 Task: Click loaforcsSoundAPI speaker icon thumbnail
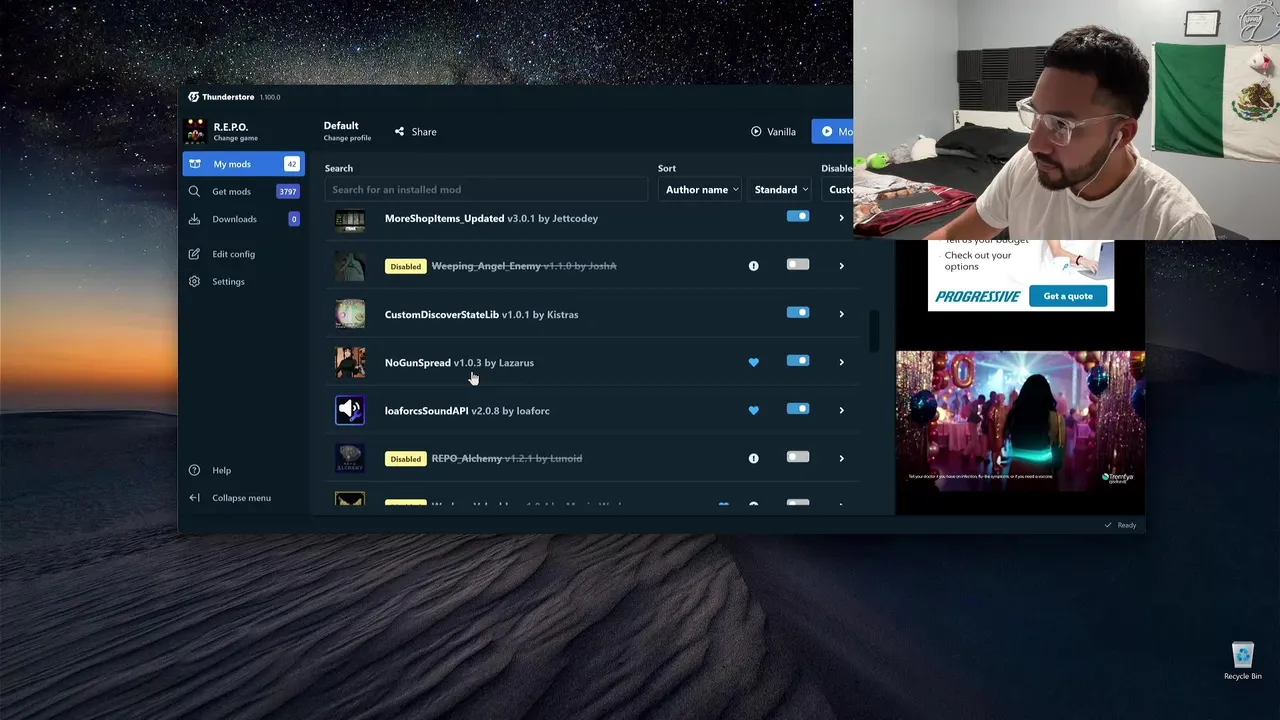pos(350,410)
